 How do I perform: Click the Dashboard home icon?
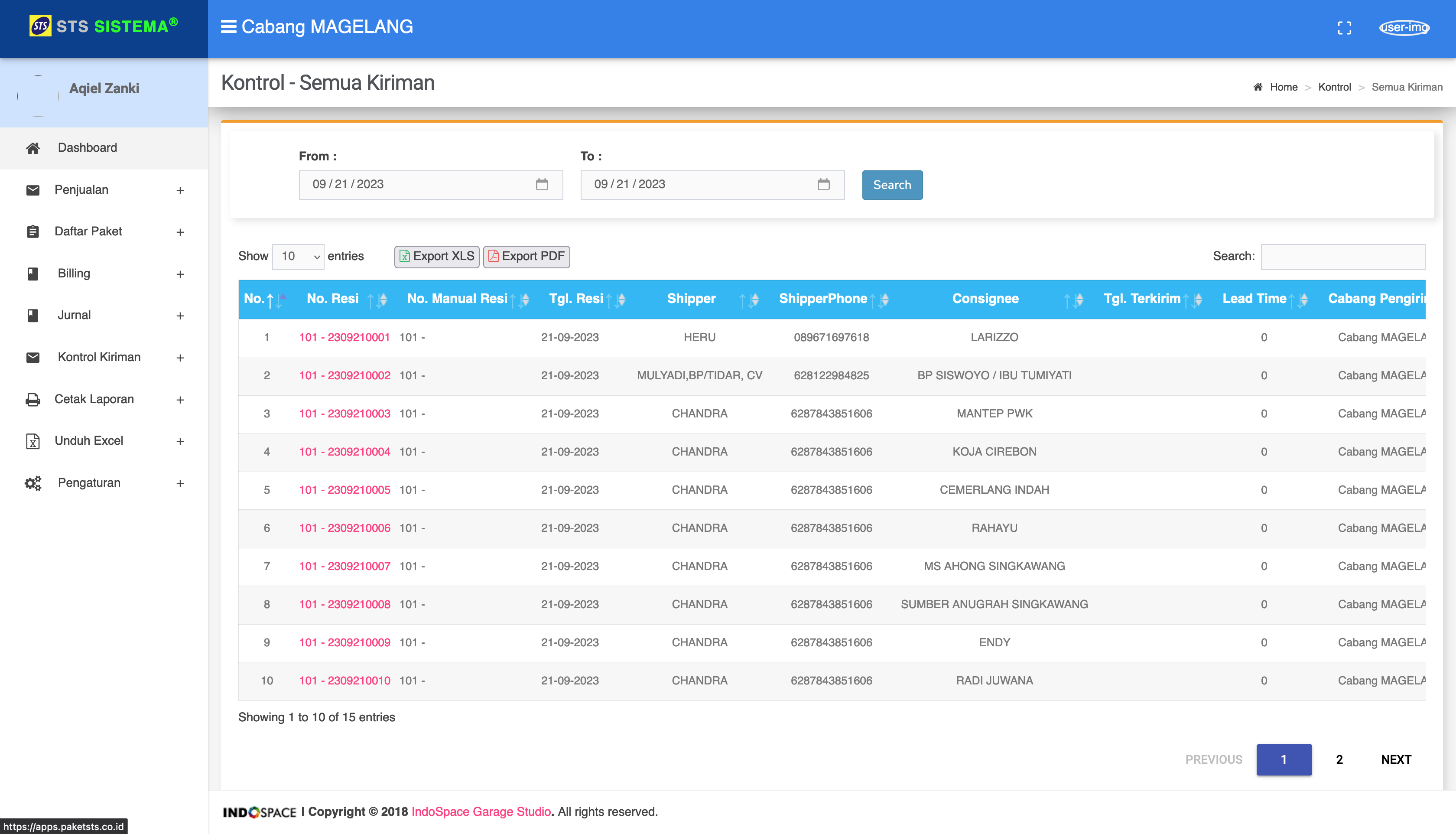[x=32, y=148]
